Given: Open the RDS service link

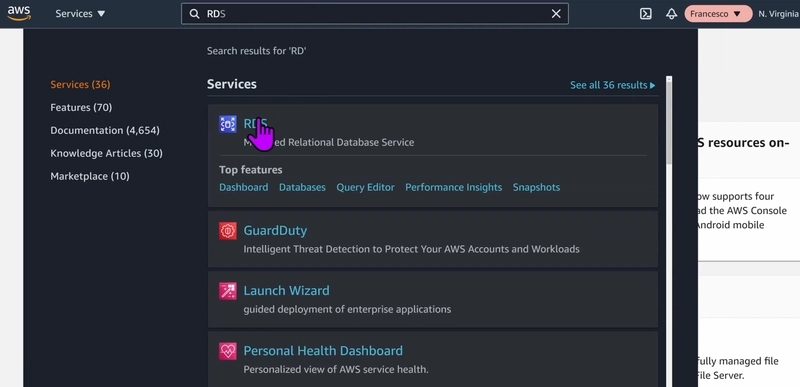Looking at the screenshot, I should pyautogui.click(x=255, y=123).
